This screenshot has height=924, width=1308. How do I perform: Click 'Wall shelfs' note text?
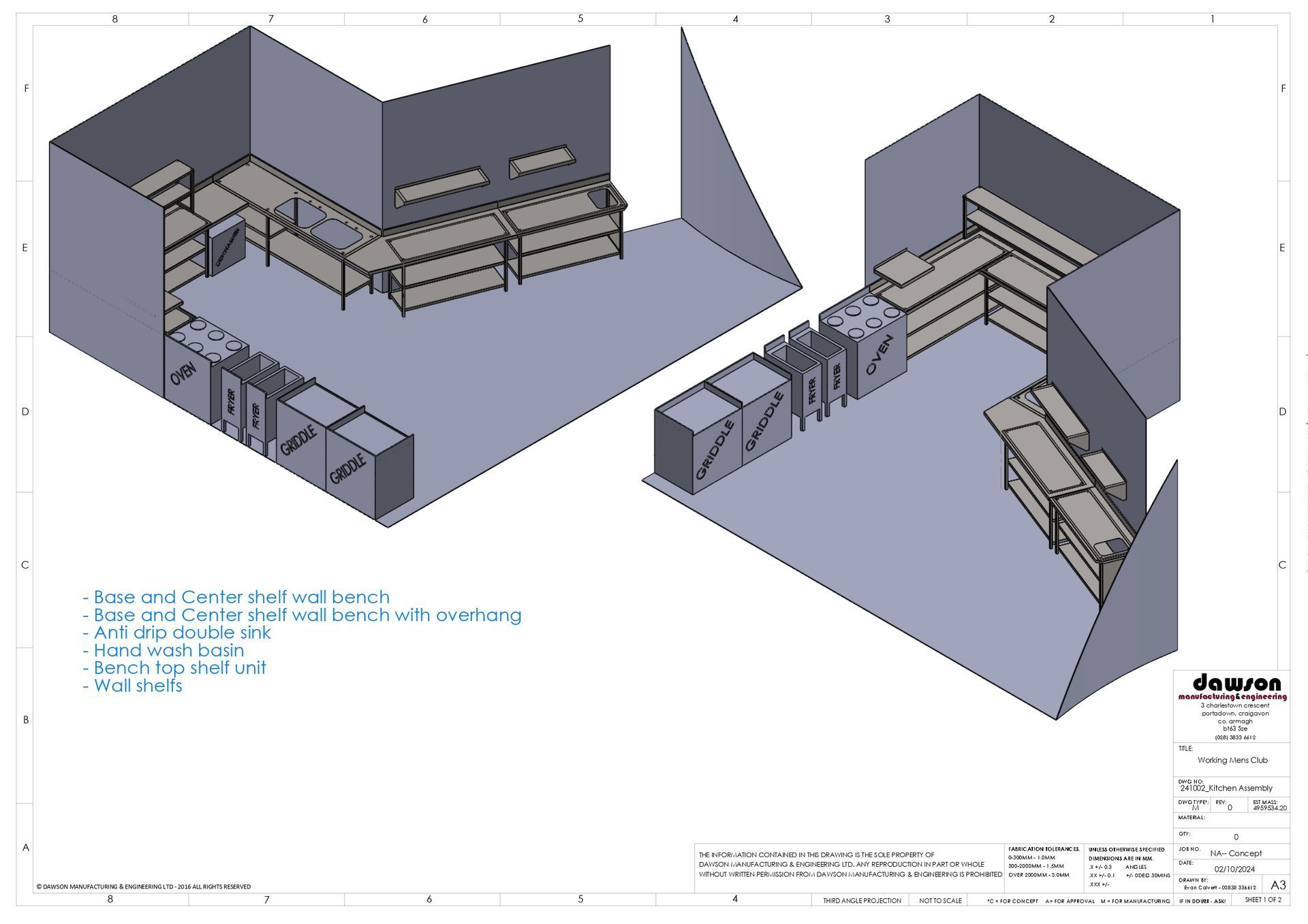click(x=133, y=686)
